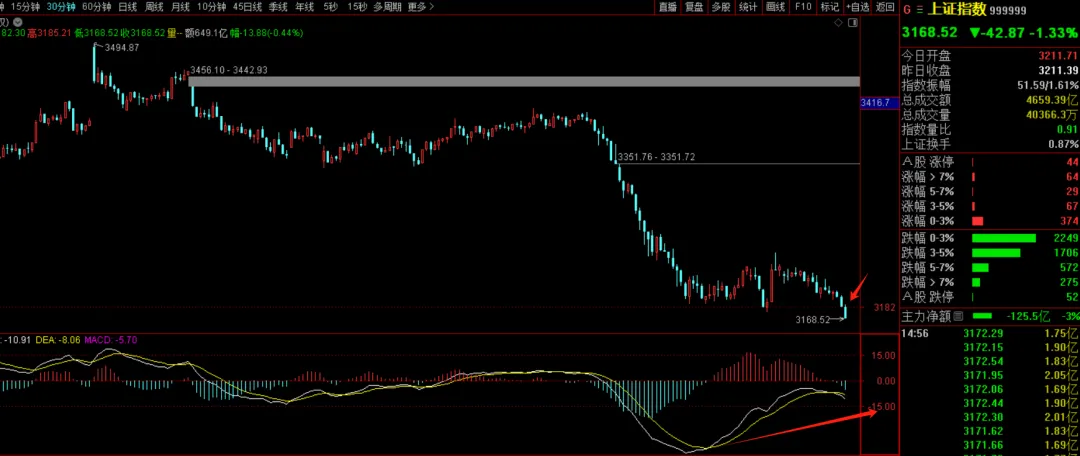Viewport: 1080px width, 456px height.
Task: Select the 45日线 period tab
Action: 247,7
